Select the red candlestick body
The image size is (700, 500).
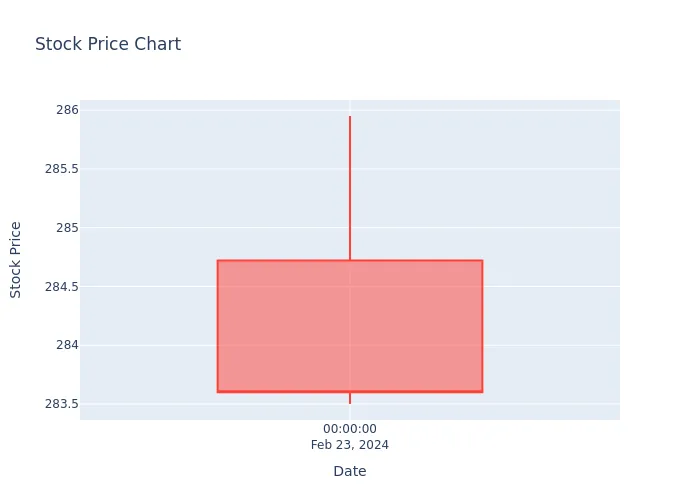[350, 326]
